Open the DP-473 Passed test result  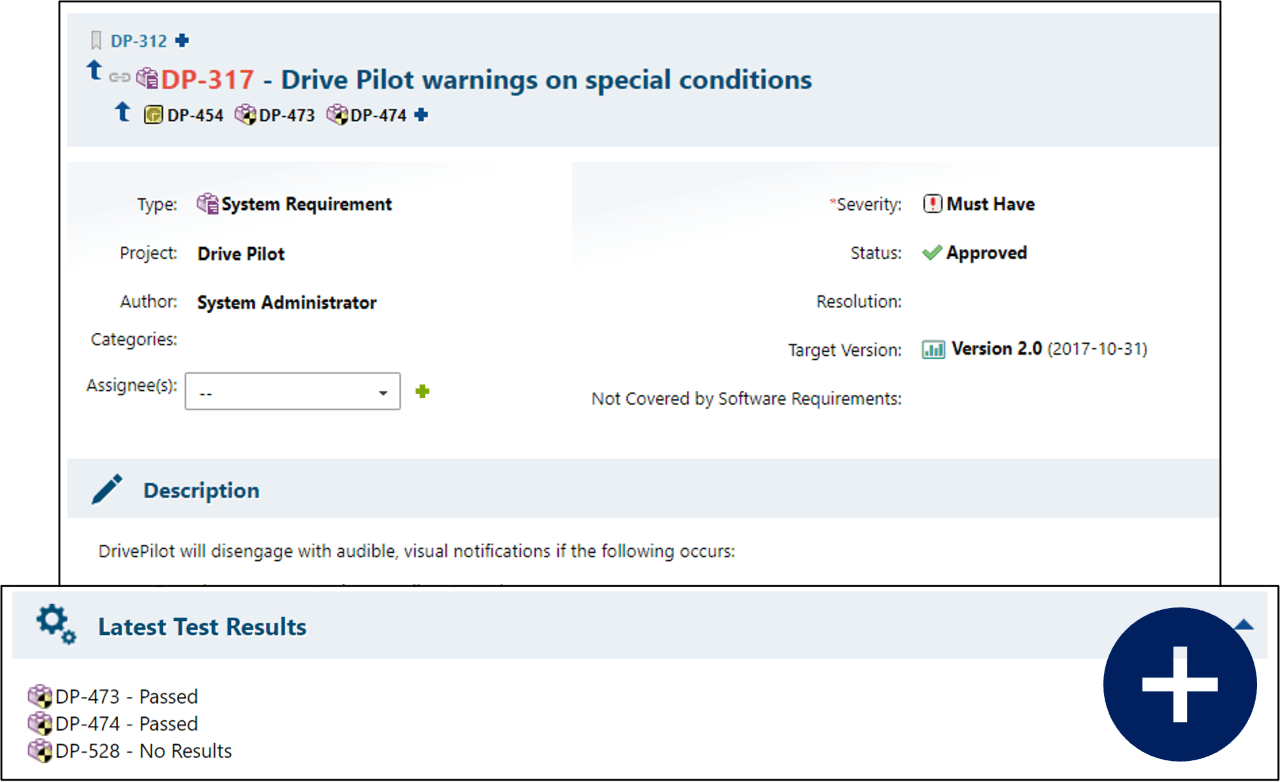point(126,696)
